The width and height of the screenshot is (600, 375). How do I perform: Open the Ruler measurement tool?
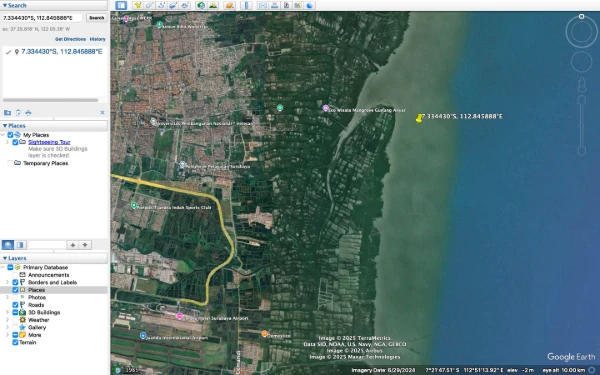[x=246, y=5]
